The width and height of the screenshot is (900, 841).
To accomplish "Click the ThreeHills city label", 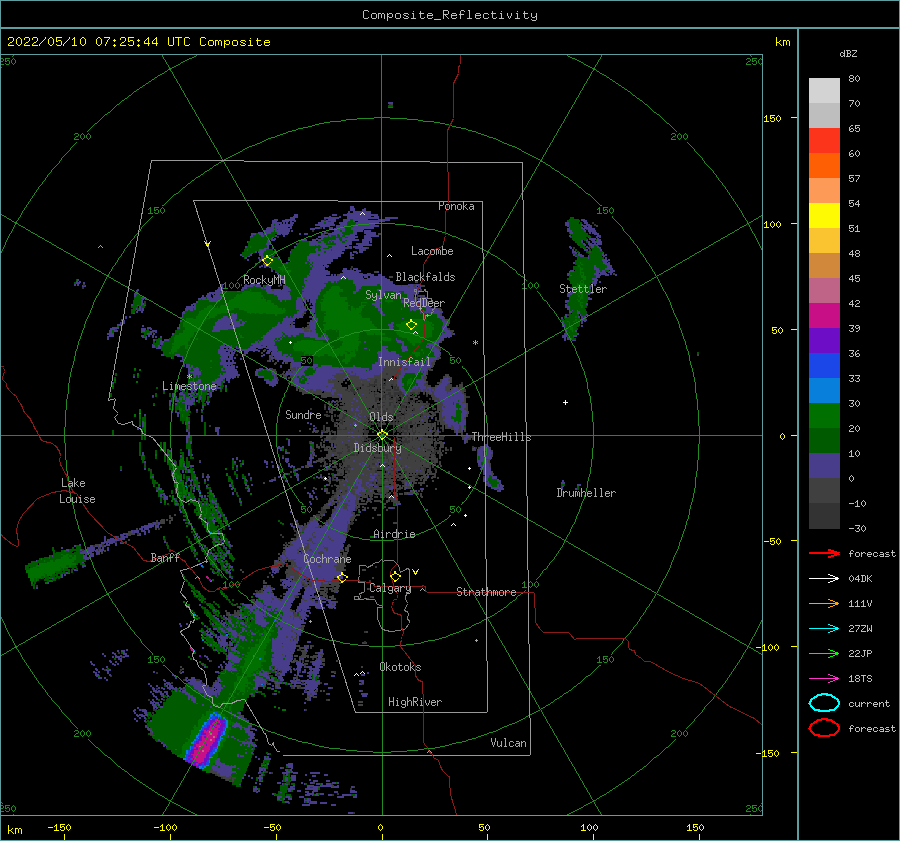I will point(501,437).
